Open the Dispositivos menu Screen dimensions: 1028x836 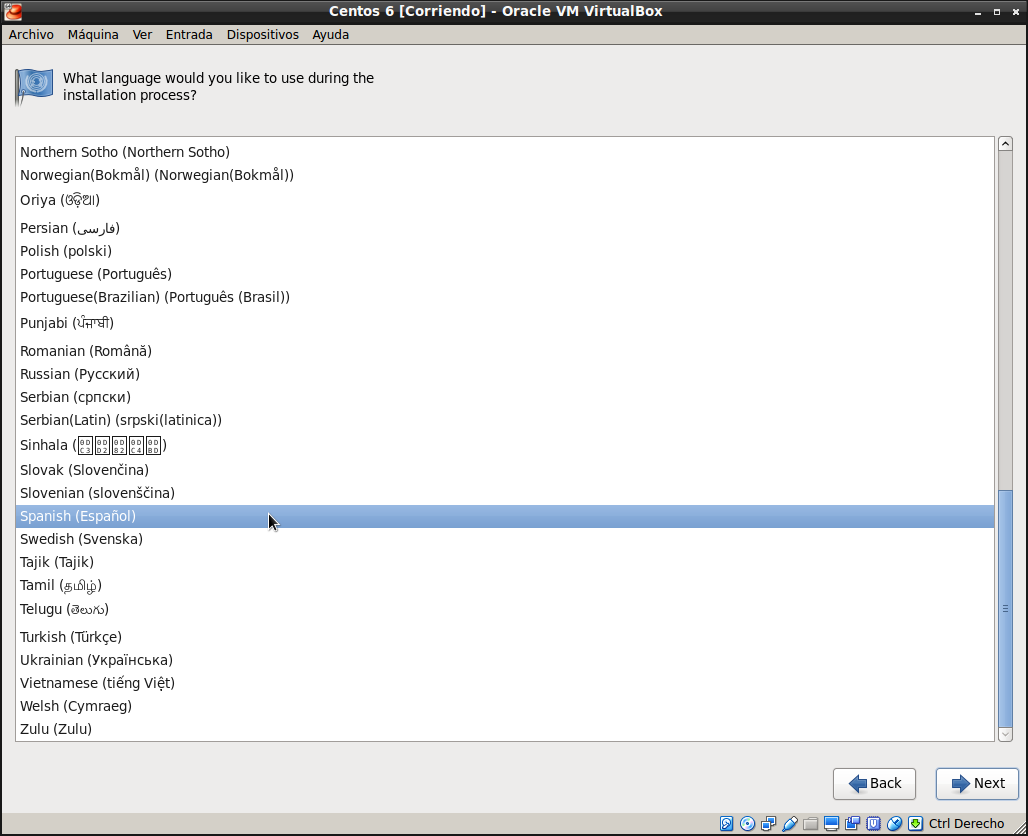(x=262, y=34)
